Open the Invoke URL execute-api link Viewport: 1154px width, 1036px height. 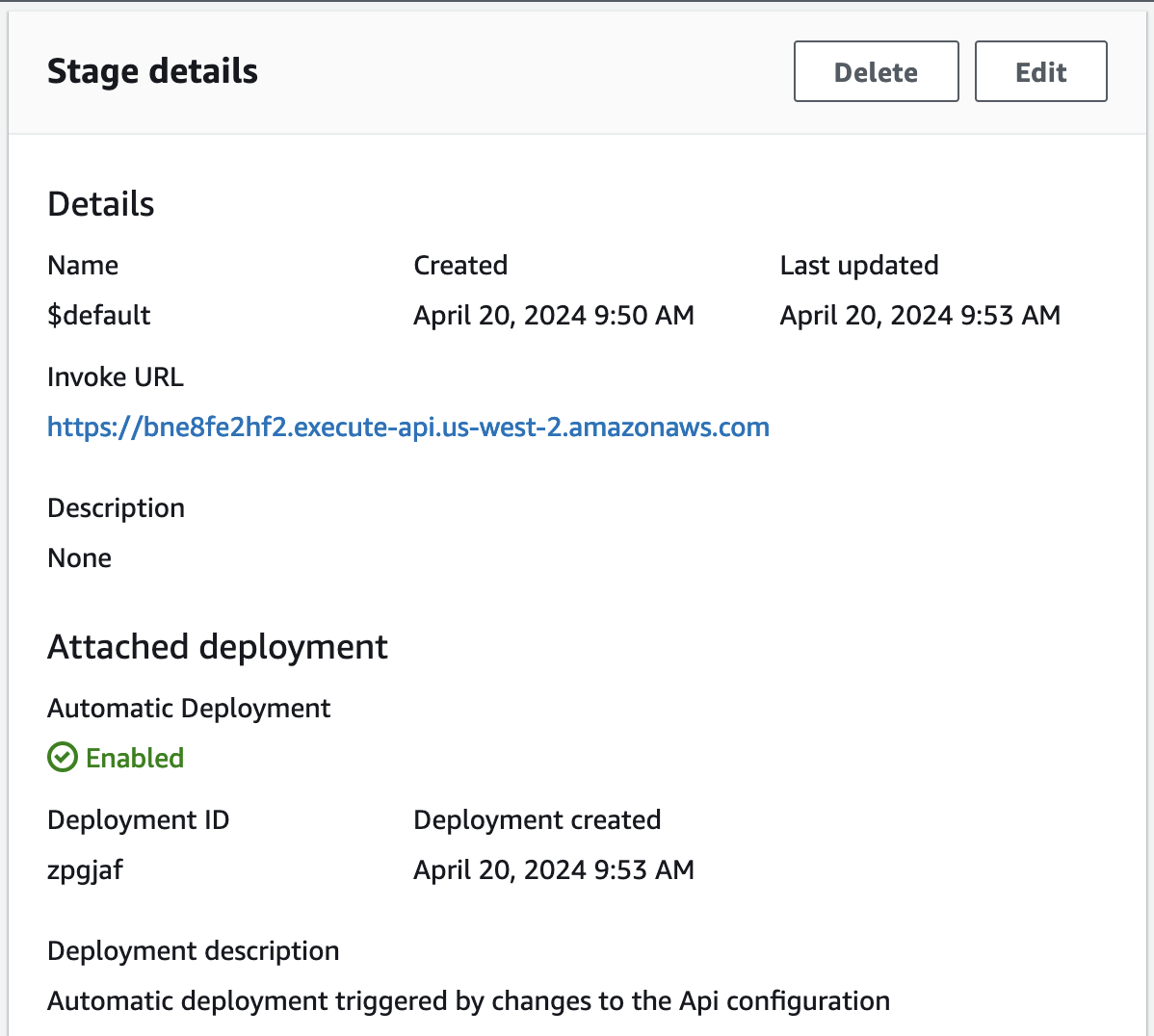pos(407,427)
